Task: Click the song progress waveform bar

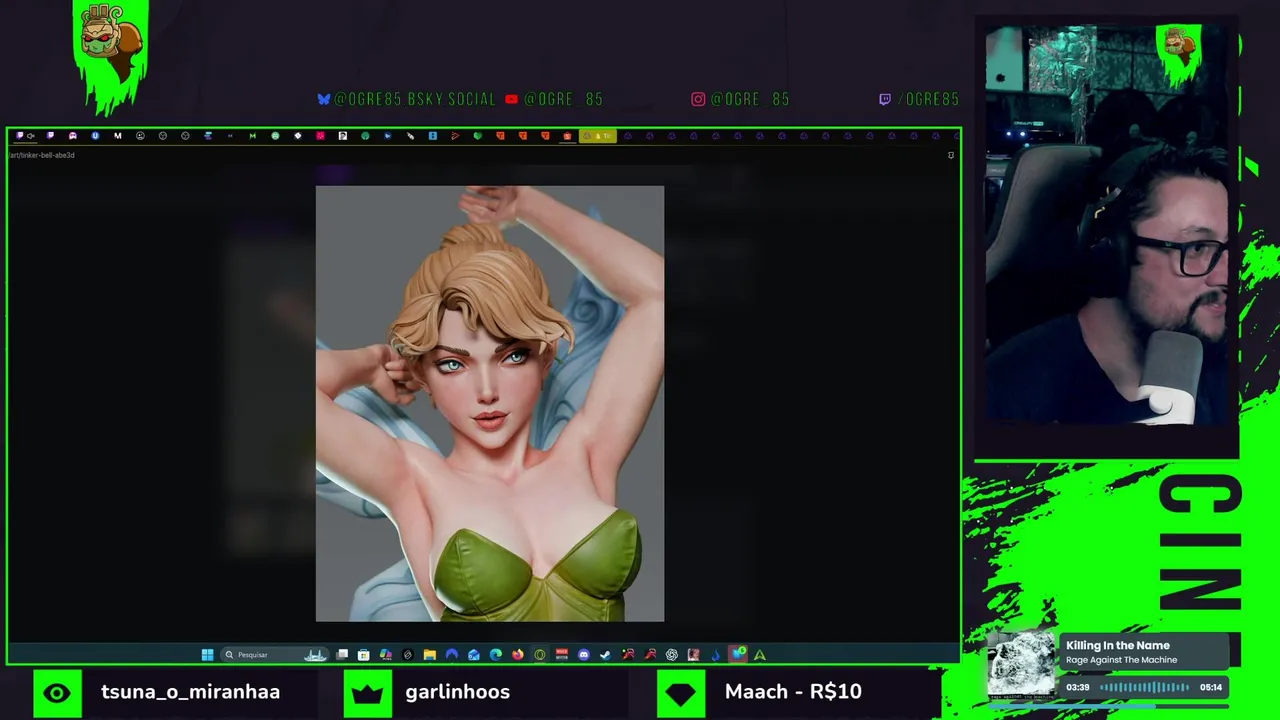Action: coord(1145,687)
